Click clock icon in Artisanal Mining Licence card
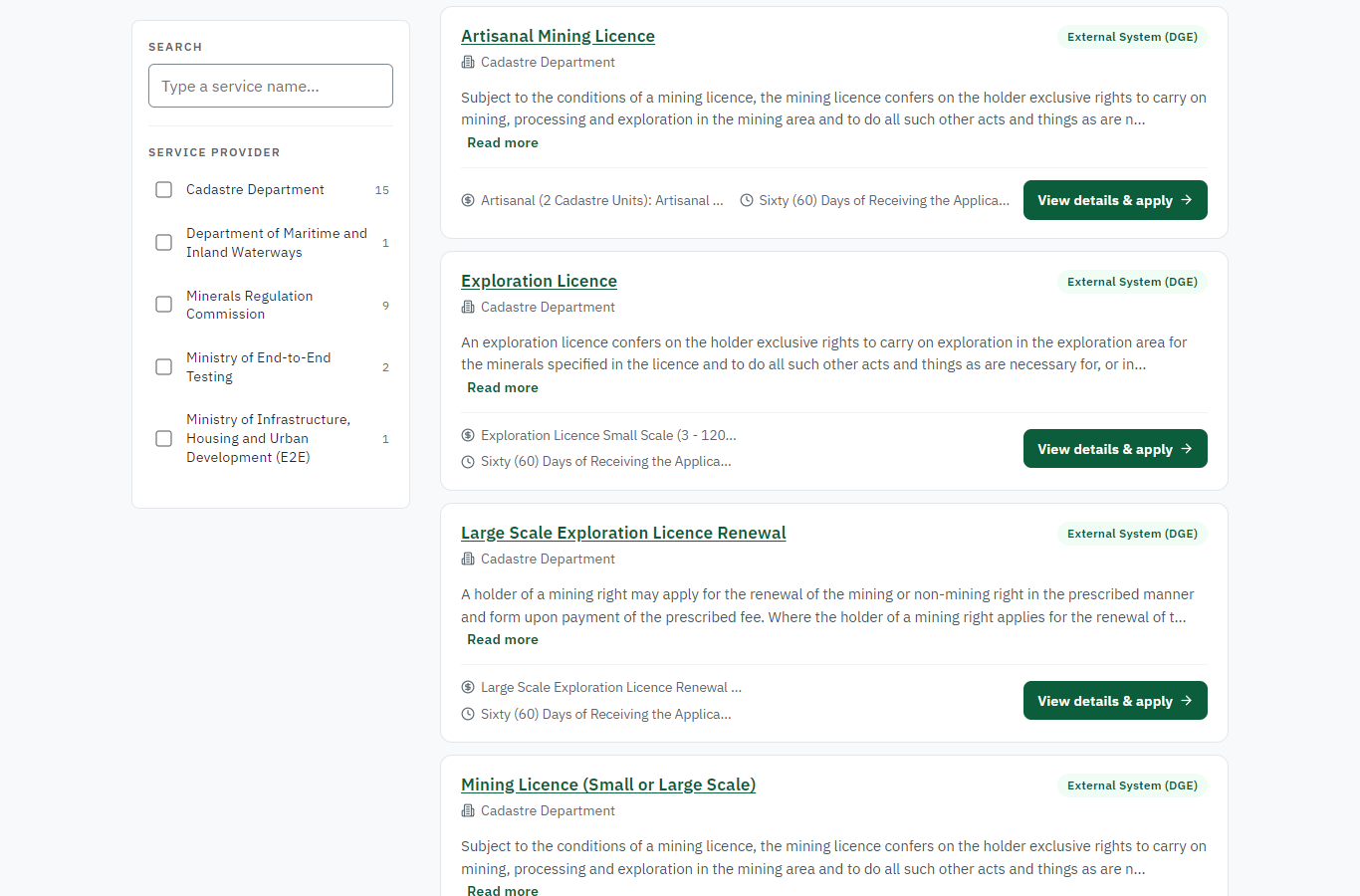 point(747,200)
